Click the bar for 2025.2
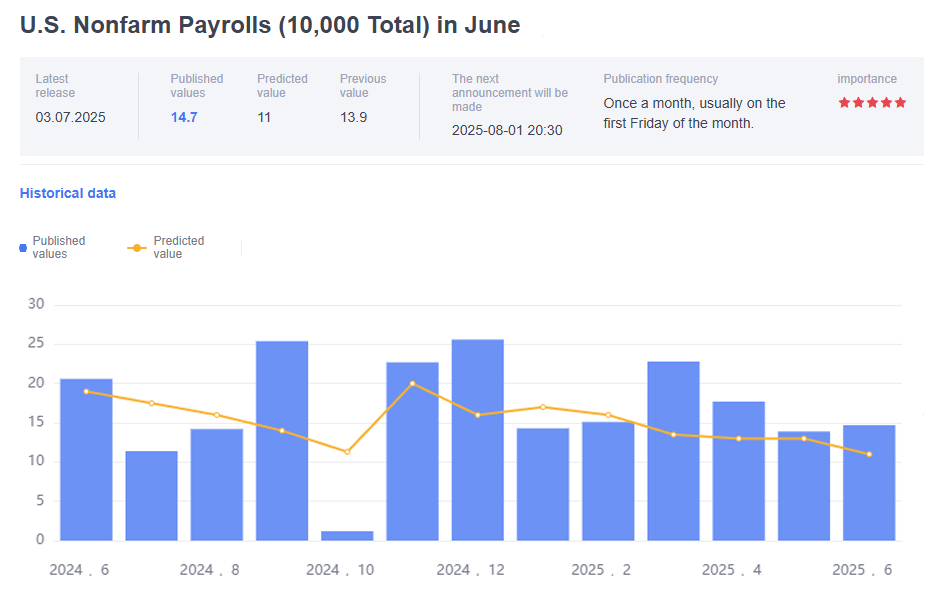 (608, 481)
